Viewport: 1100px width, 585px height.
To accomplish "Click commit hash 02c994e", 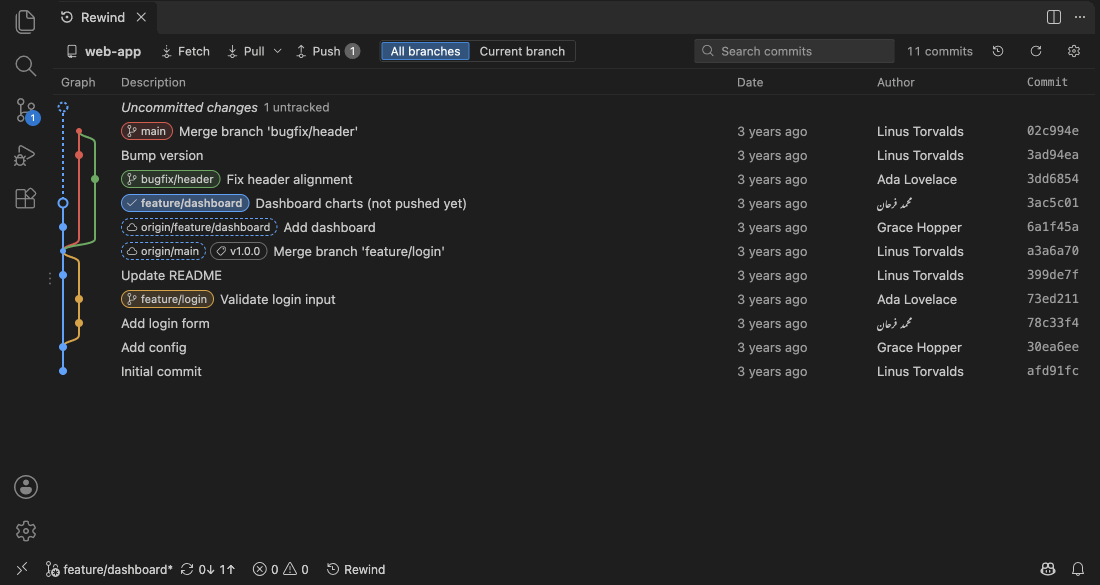I will pos(1053,131).
